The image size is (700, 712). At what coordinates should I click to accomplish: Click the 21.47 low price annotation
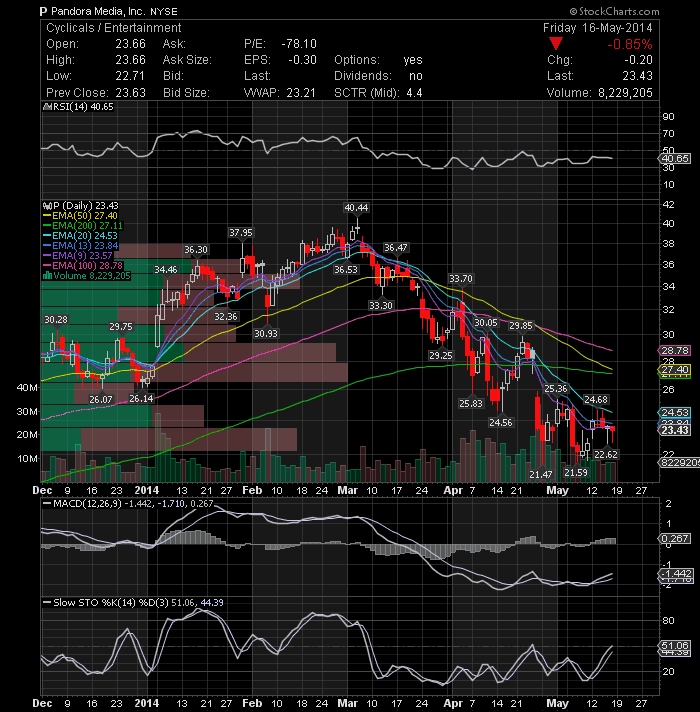[x=541, y=475]
